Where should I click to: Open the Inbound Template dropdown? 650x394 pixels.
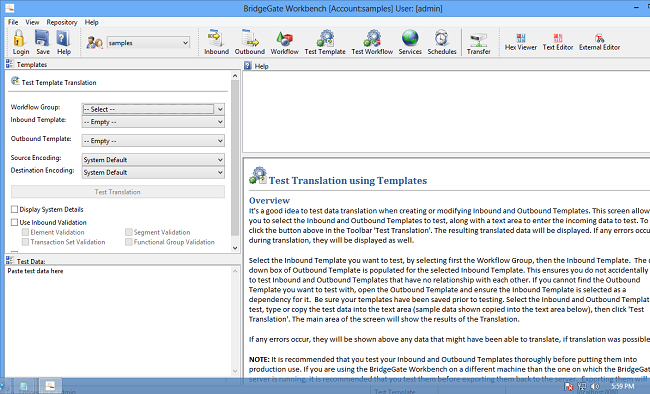(220, 122)
